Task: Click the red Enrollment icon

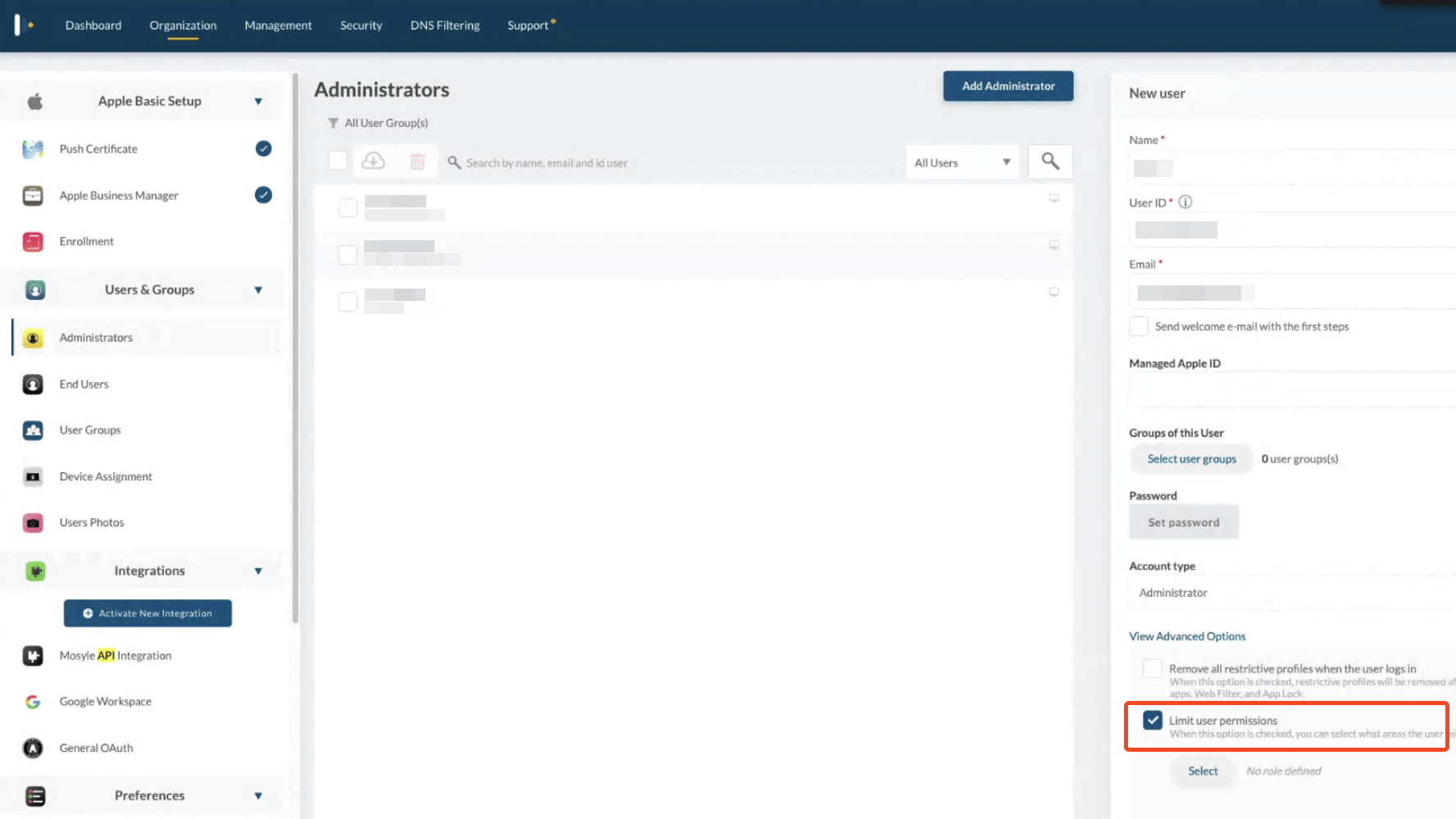Action: pyautogui.click(x=33, y=242)
